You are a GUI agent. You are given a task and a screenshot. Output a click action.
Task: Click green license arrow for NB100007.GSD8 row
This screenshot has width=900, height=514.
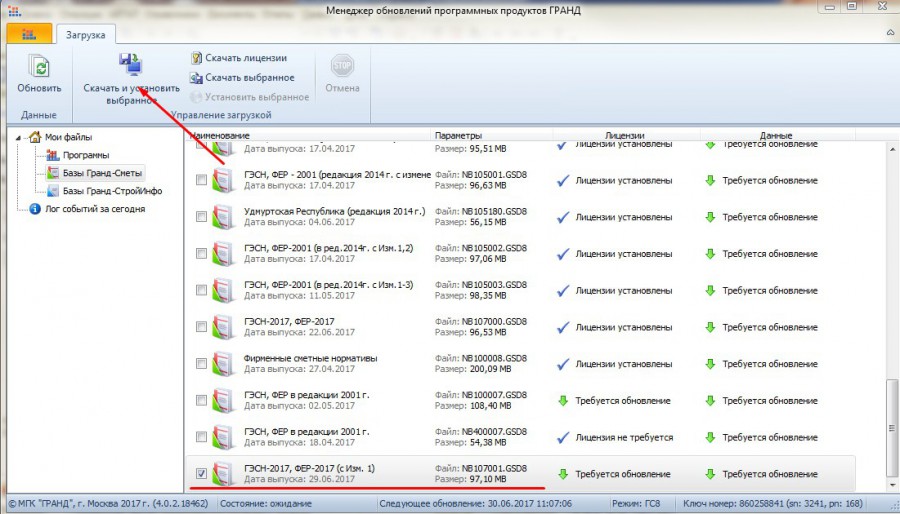pyautogui.click(x=563, y=401)
